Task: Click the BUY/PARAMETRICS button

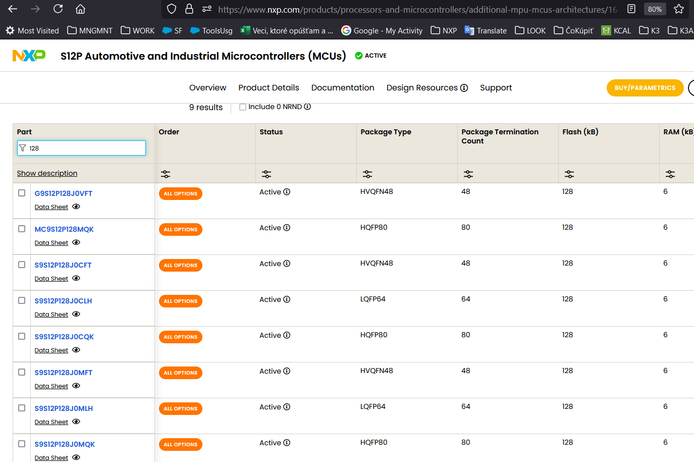Action: point(645,88)
